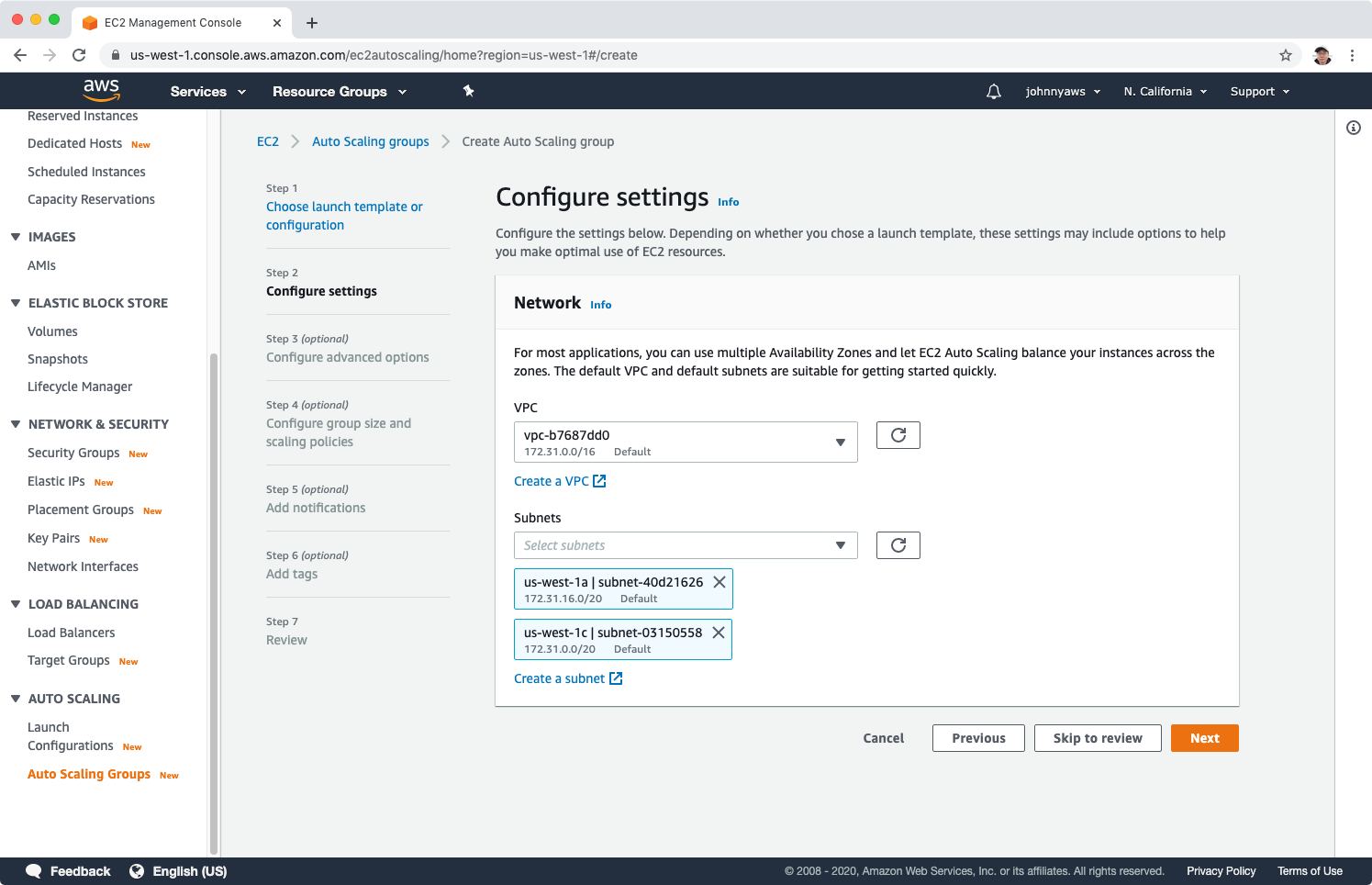Open Placement Groups in sidebar

(81, 510)
